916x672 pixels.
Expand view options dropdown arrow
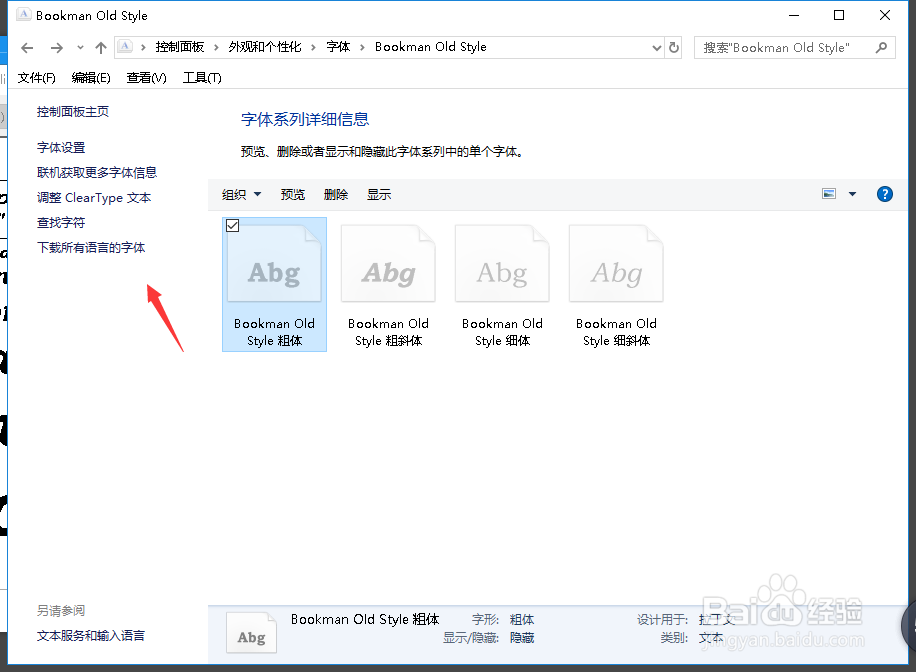point(852,194)
